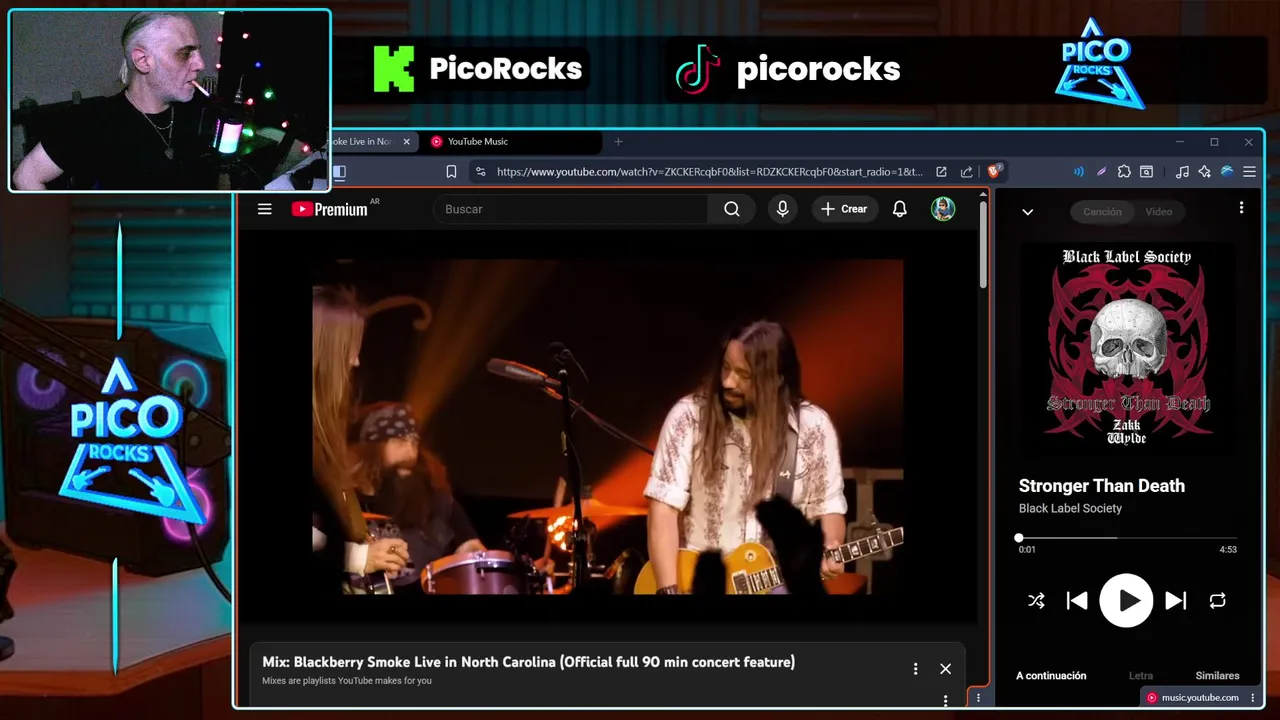Image resolution: width=1280 pixels, height=720 pixels.
Task: Close the Blackberry Smoke Live tab
Action: click(406, 142)
